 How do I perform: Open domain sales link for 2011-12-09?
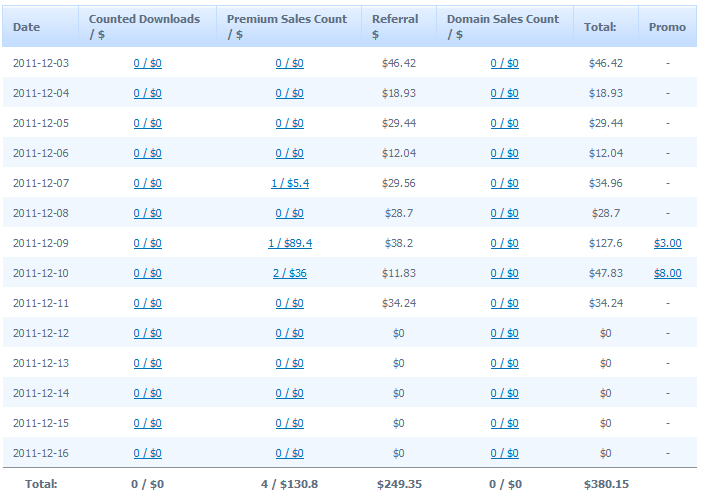point(504,243)
